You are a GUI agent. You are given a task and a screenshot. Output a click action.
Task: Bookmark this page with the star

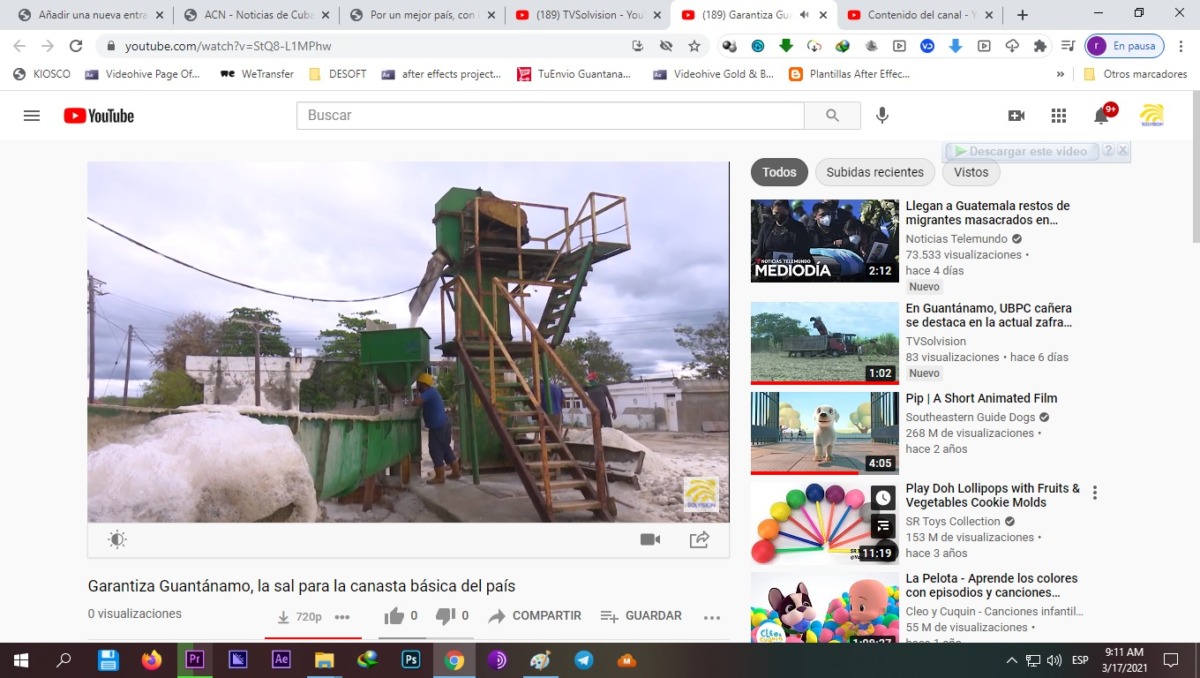(x=694, y=46)
